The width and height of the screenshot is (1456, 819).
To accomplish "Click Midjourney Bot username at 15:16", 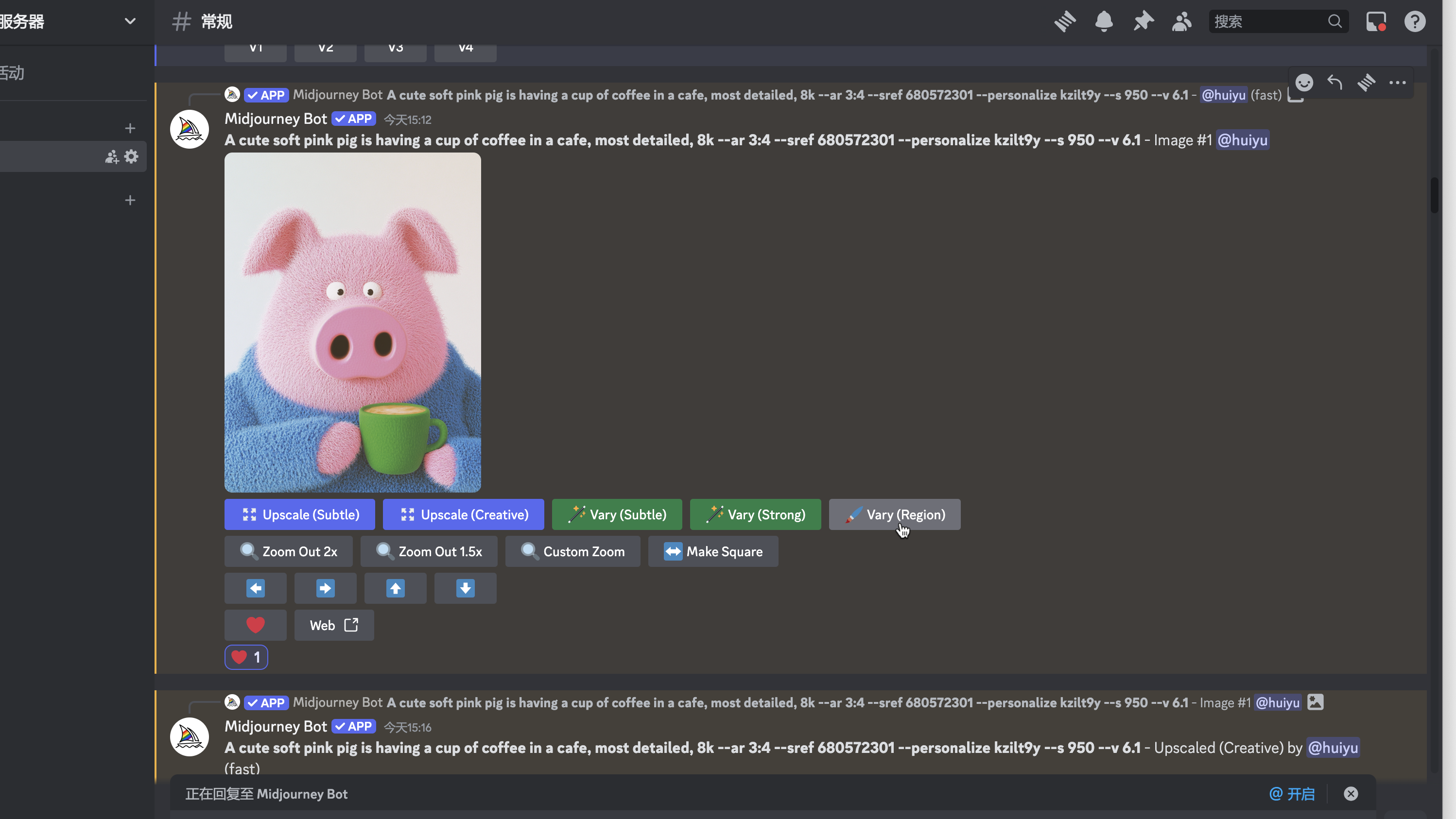I will click(x=276, y=726).
